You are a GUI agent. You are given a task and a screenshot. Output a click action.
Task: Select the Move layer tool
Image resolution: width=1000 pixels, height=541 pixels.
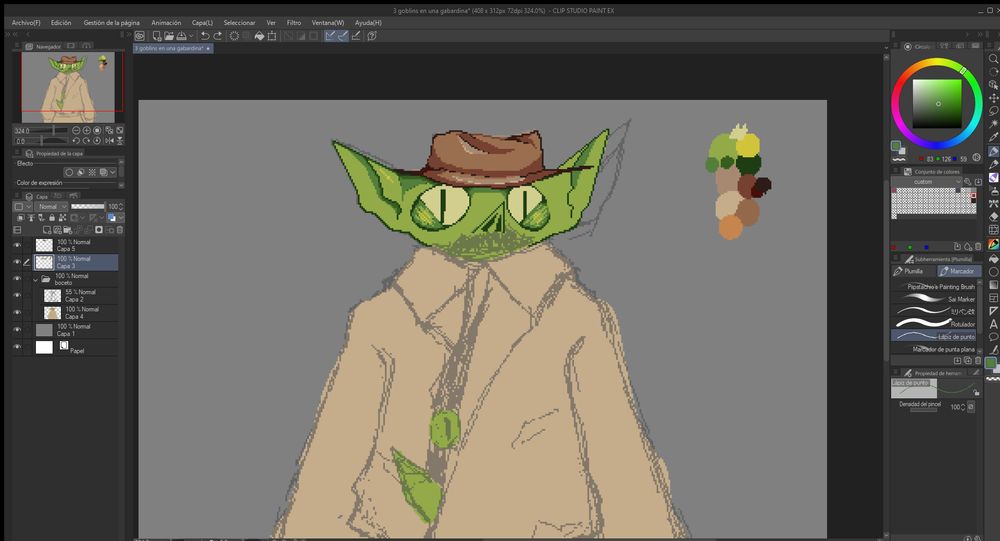[x=993, y=98]
